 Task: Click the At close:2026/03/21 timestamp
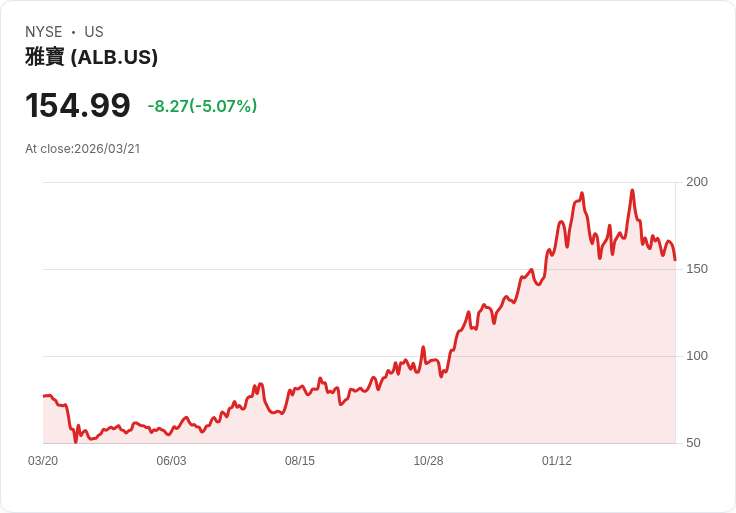point(83,149)
